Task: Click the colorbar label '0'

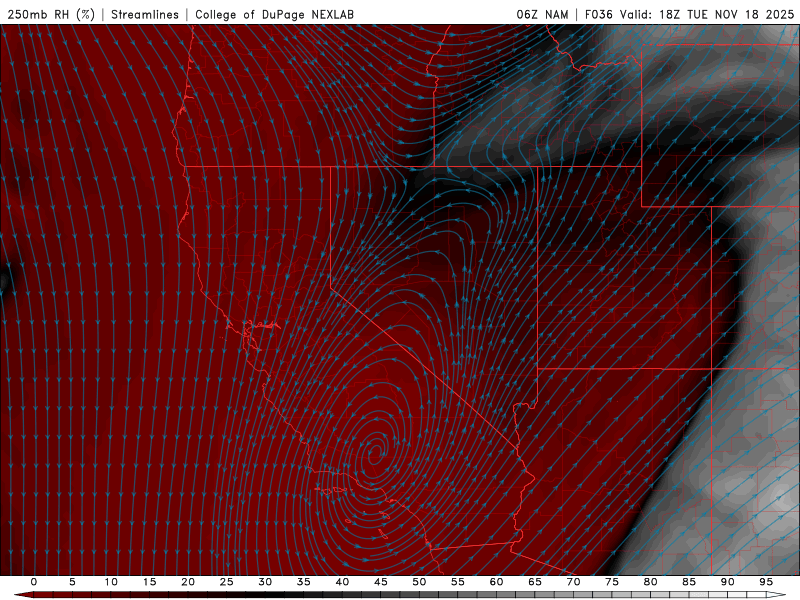Action: pyautogui.click(x=34, y=582)
